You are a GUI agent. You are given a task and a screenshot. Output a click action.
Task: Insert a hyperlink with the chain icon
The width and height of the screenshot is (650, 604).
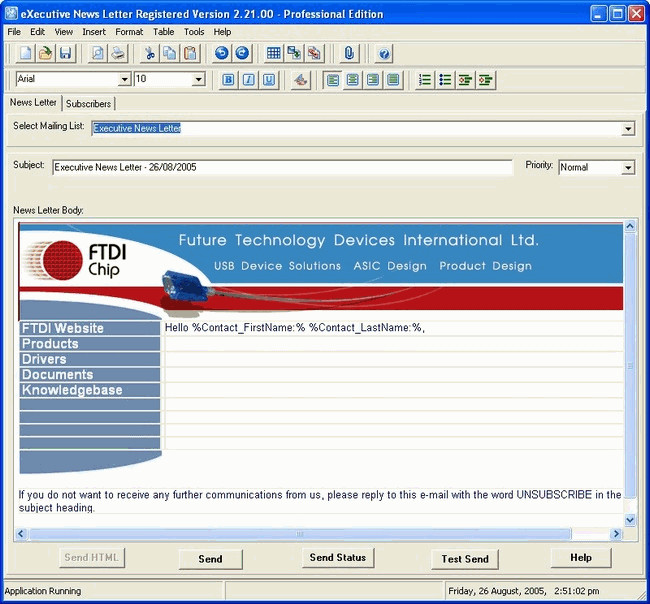[x=314, y=53]
